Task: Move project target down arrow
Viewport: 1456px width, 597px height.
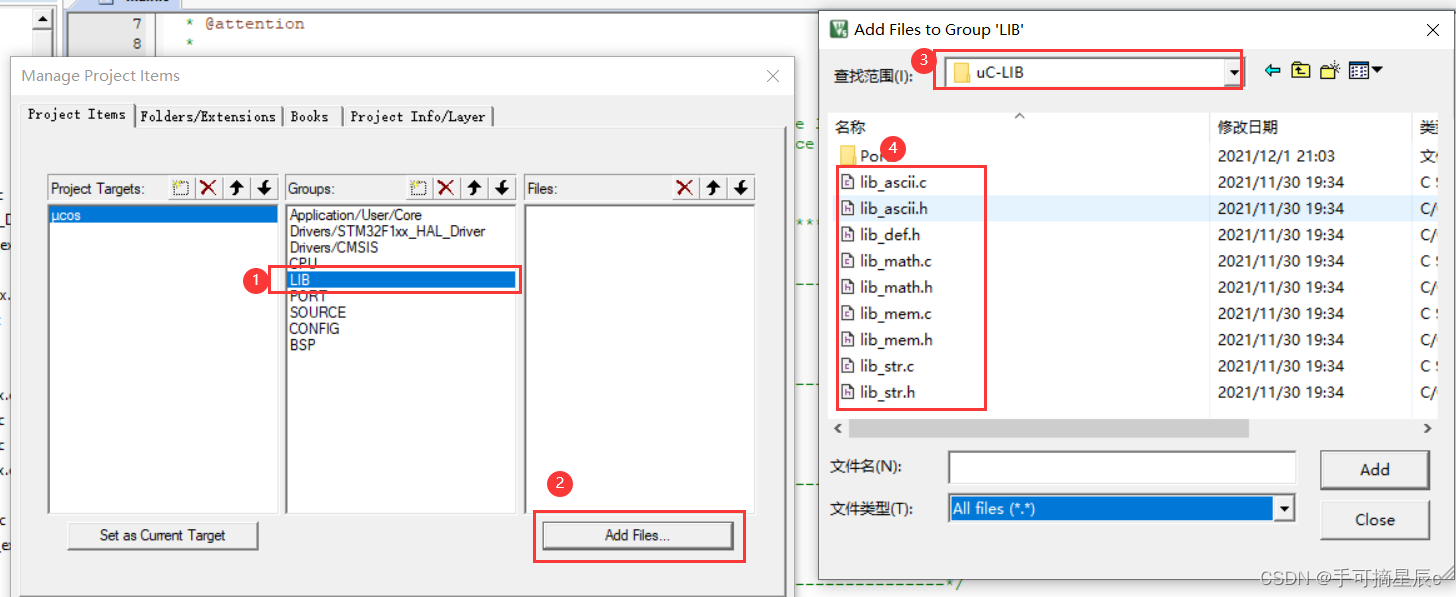Action: tap(264, 188)
